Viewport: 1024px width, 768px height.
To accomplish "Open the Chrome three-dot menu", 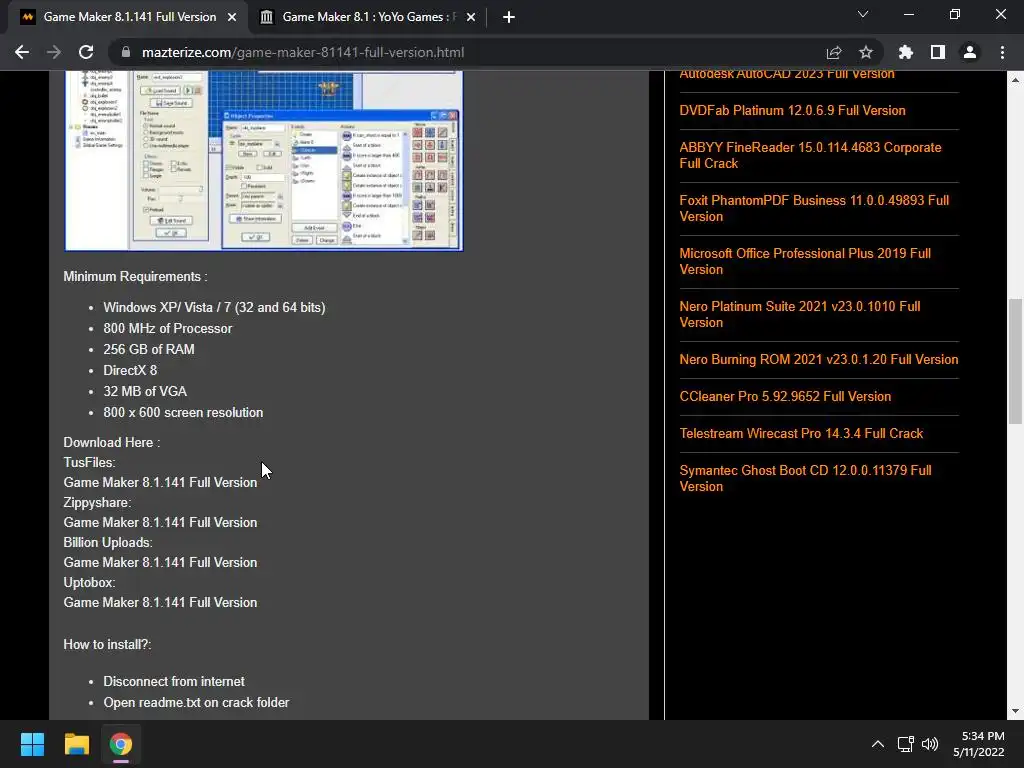I will tap(1002, 52).
